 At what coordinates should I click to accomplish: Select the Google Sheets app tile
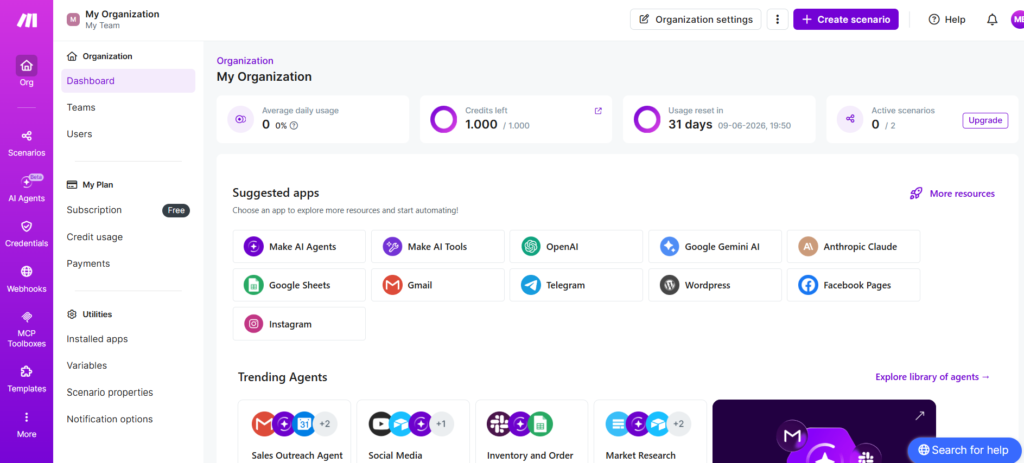tap(299, 285)
